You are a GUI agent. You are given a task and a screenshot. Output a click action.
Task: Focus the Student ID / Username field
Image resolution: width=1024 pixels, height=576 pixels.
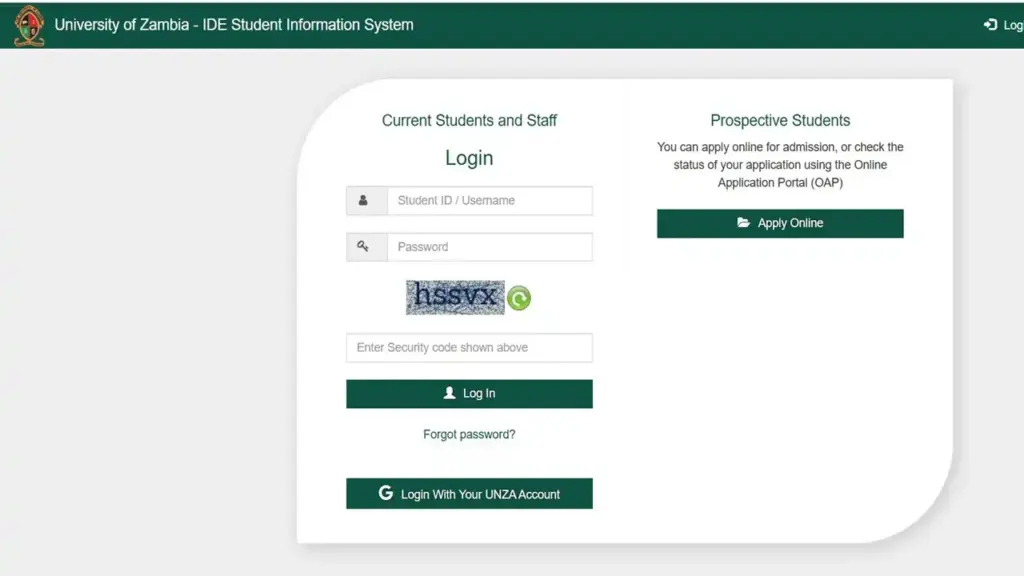pyautogui.click(x=490, y=200)
